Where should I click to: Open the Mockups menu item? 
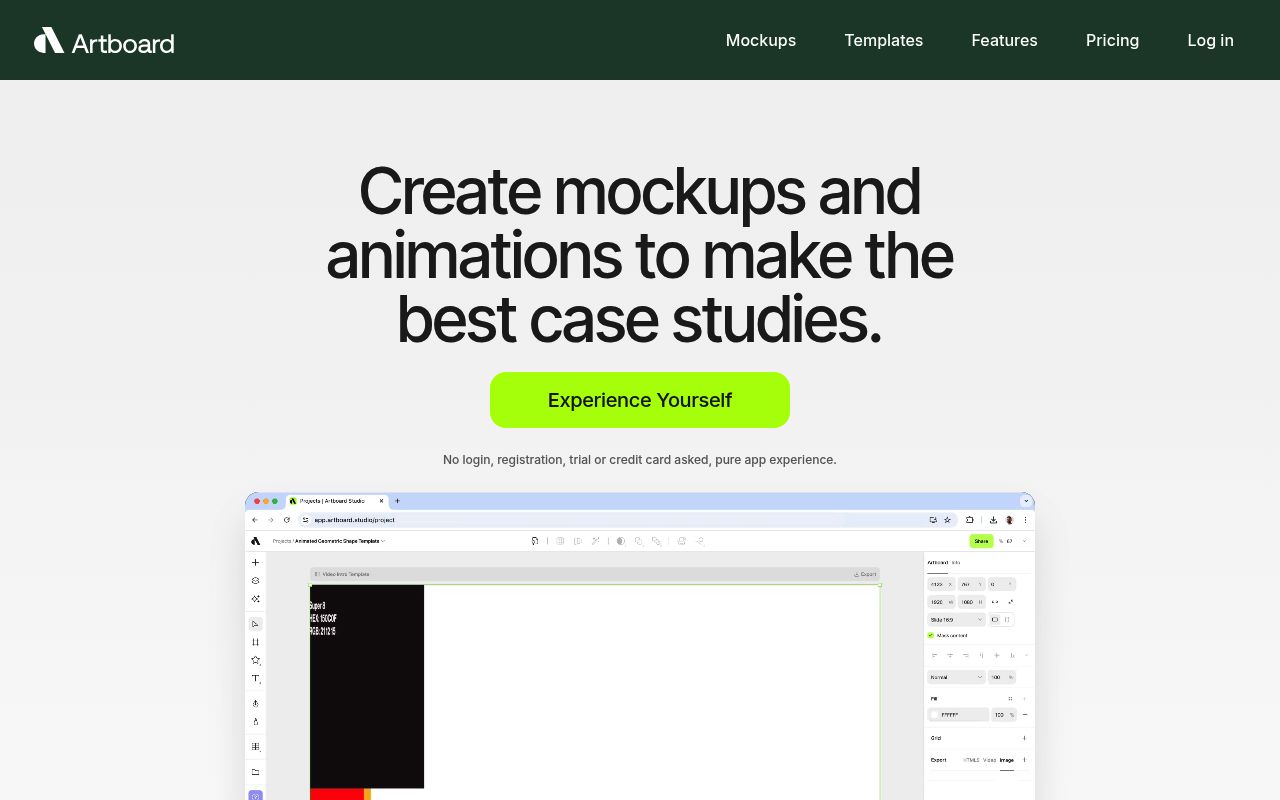(x=761, y=40)
